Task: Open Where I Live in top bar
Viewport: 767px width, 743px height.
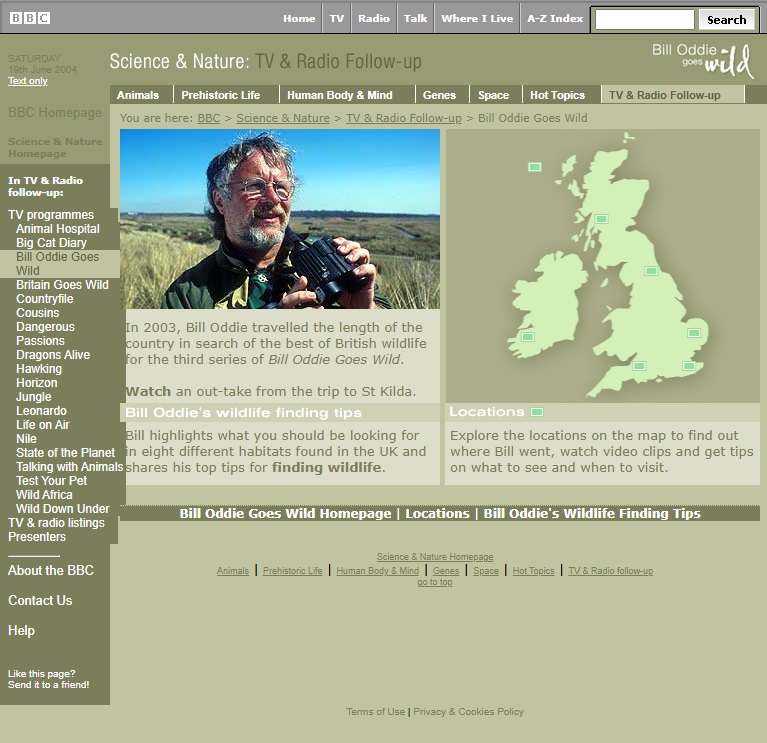Action: 477,19
